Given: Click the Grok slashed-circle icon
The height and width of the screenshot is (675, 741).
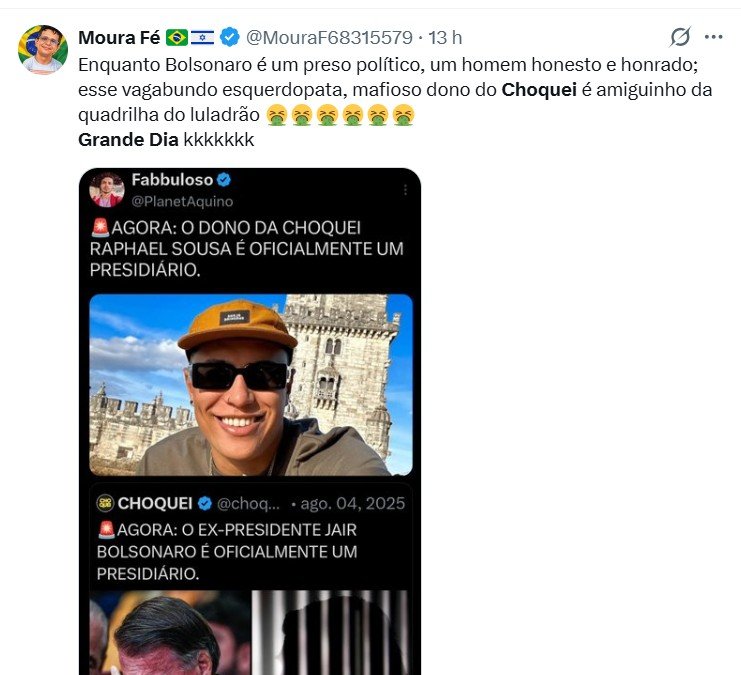Looking at the screenshot, I should pyautogui.click(x=680, y=37).
